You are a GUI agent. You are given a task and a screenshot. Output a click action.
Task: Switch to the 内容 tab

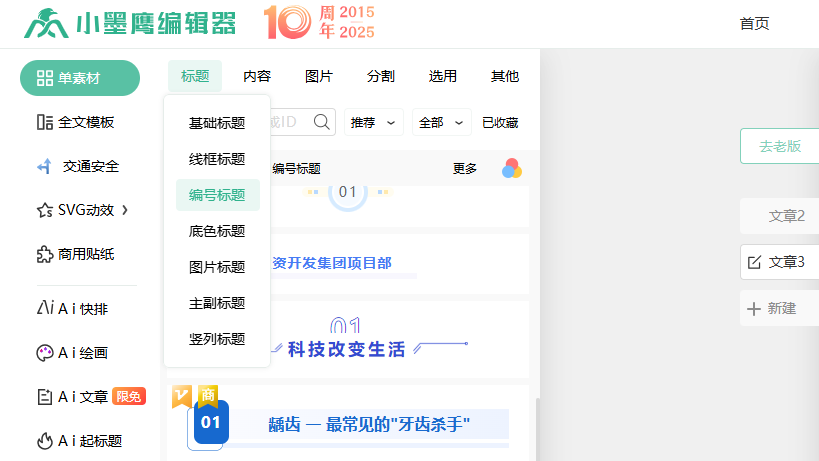point(257,76)
